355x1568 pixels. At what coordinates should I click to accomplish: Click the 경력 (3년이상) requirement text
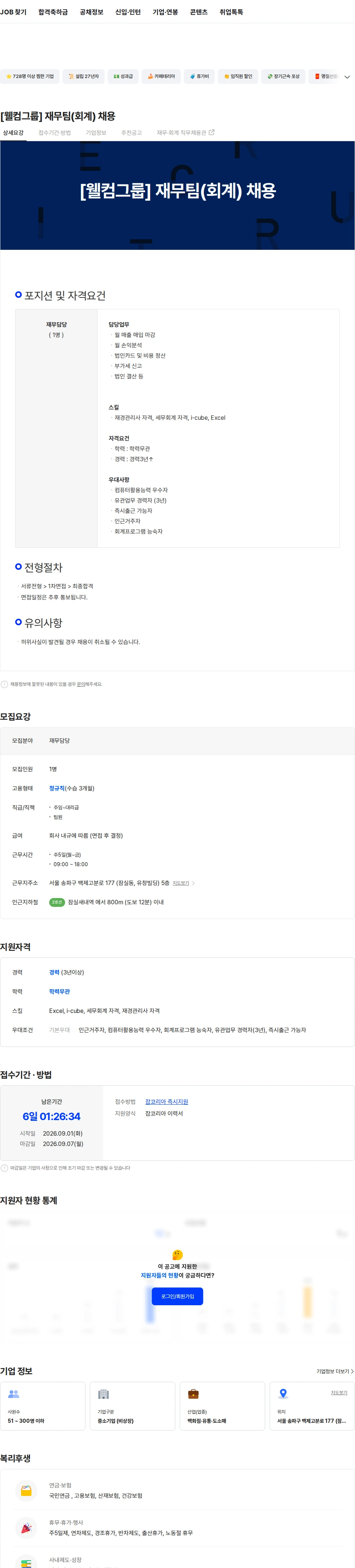coord(66,972)
